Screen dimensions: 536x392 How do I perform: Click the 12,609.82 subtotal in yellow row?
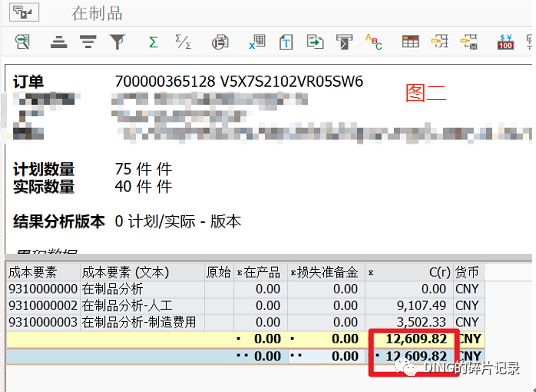point(416,339)
